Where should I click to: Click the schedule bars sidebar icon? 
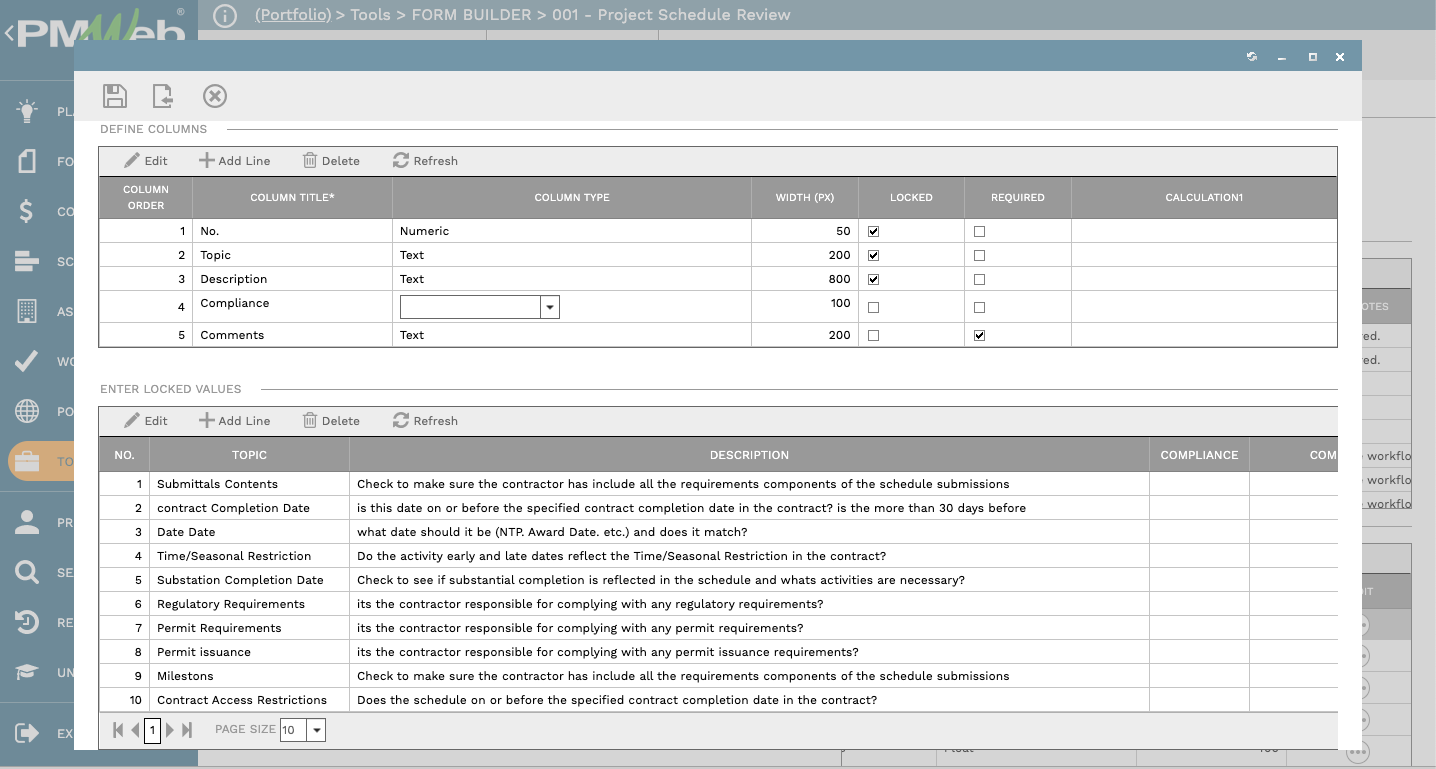coord(27,261)
